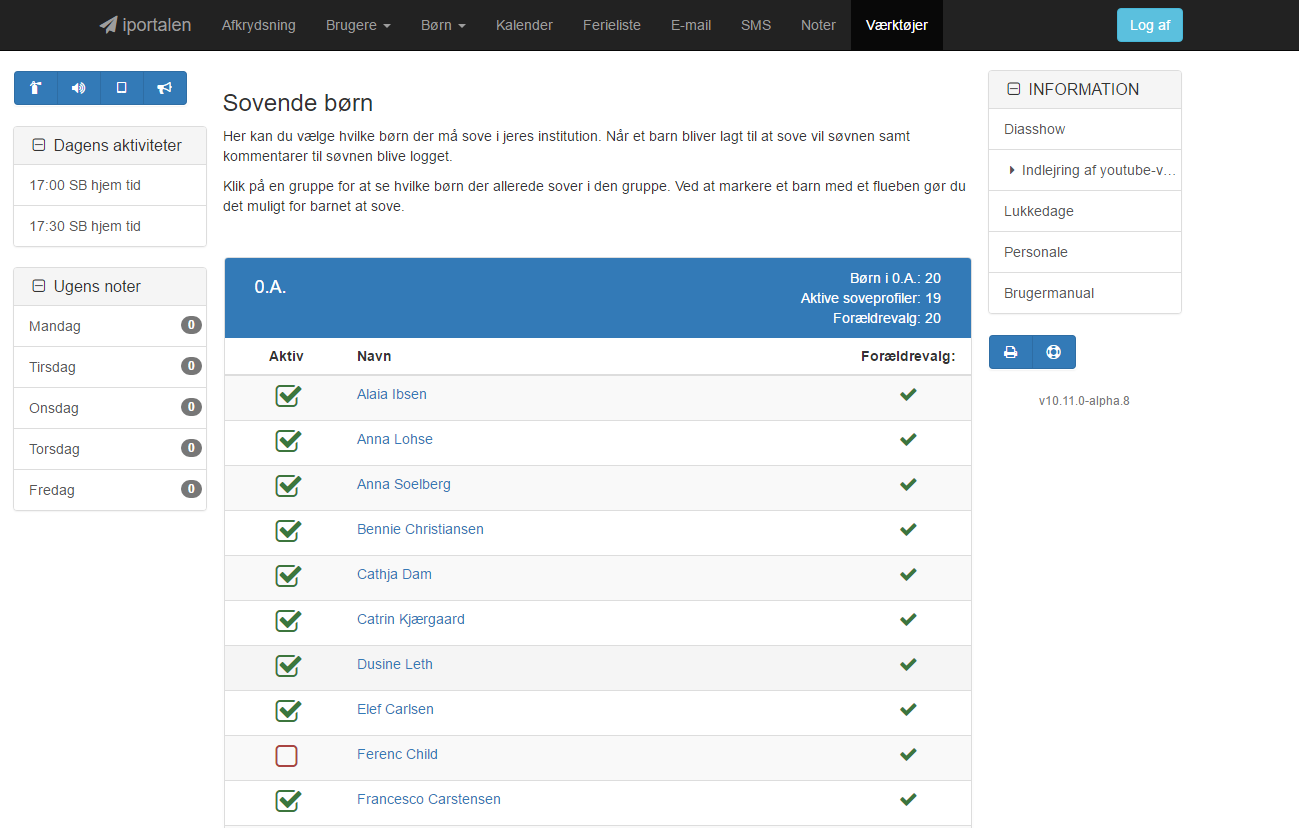Click Fredag note count badge

(x=191, y=489)
